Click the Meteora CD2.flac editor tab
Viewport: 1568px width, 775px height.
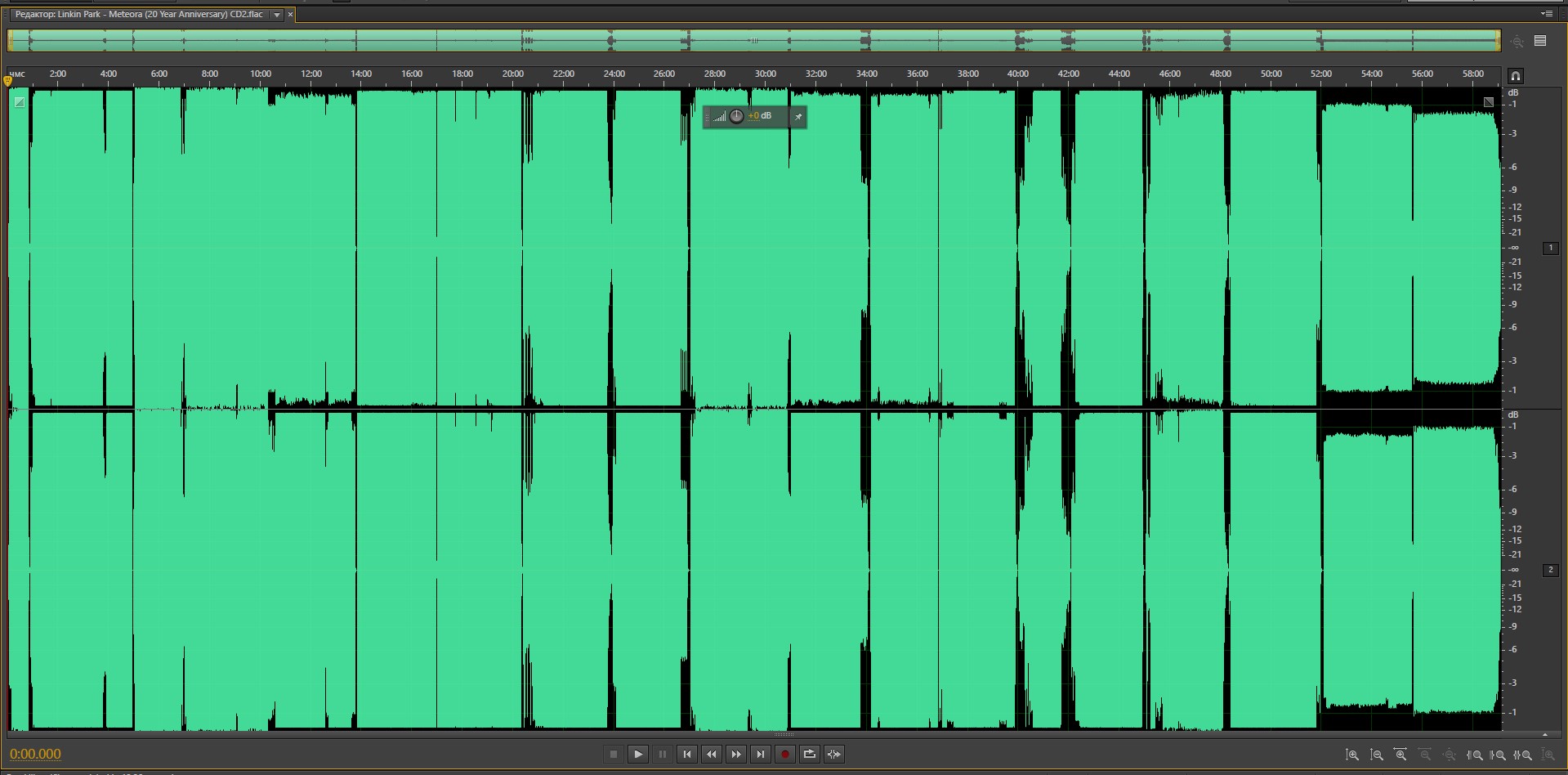[x=139, y=15]
